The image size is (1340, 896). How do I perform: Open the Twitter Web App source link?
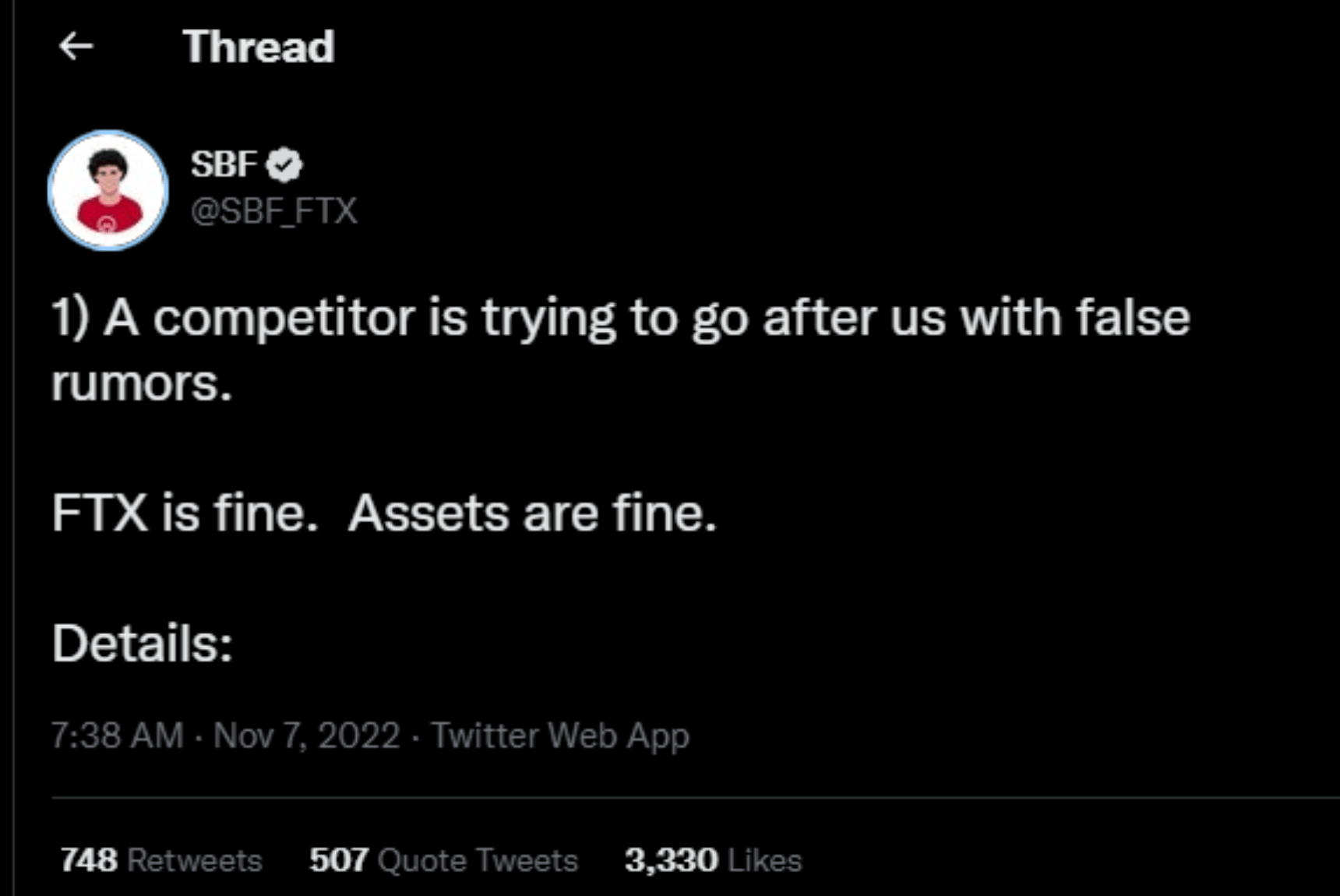[560, 735]
